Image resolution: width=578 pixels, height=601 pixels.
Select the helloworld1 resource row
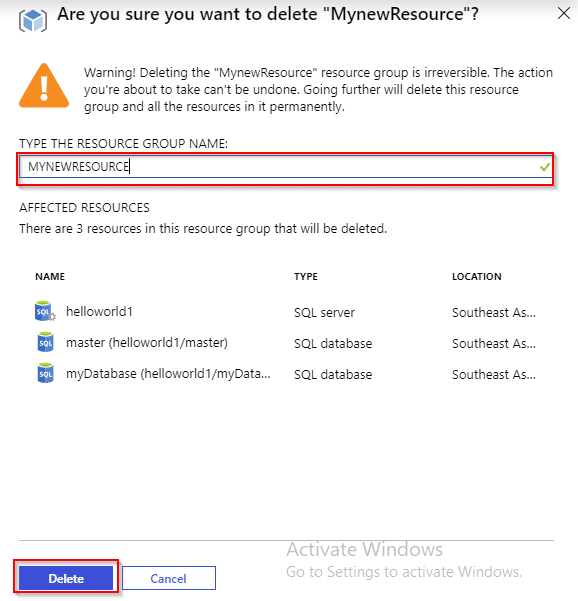click(x=286, y=312)
